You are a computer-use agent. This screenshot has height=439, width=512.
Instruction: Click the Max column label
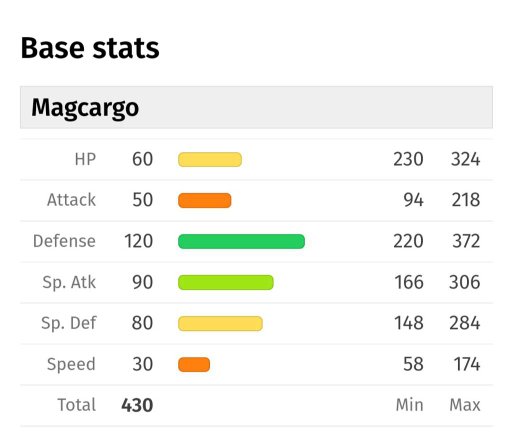pyautogui.click(x=465, y=405)
